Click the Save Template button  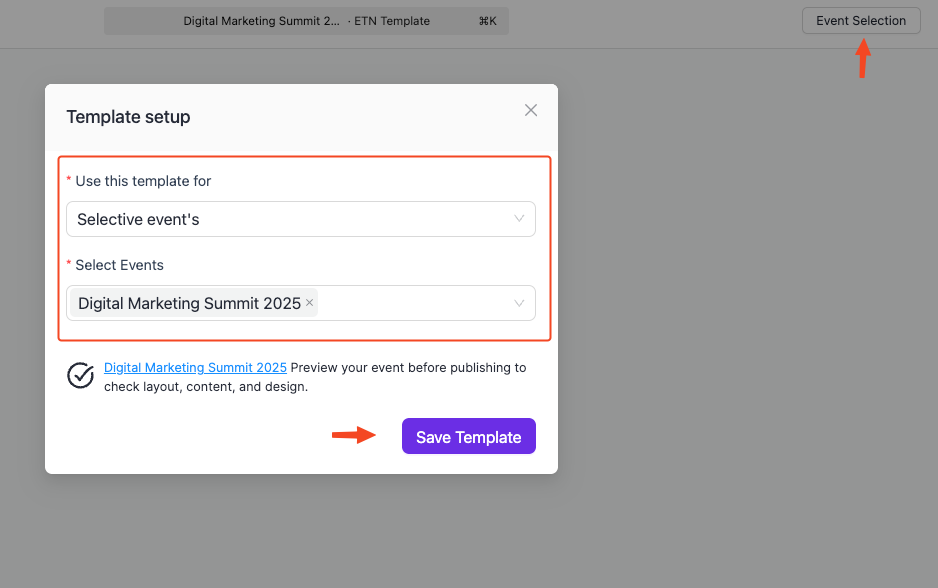click(x=468, y=435)
